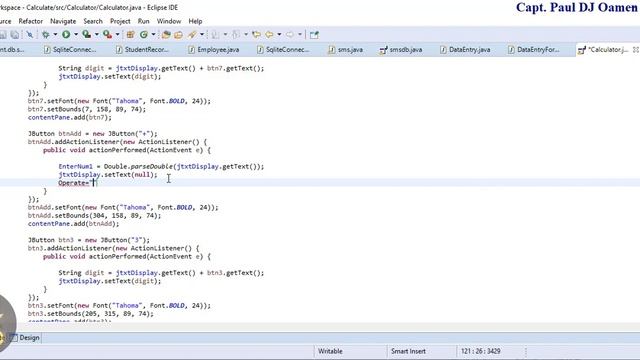Switch to the DataEntry.java editor tab

point(464,50)
